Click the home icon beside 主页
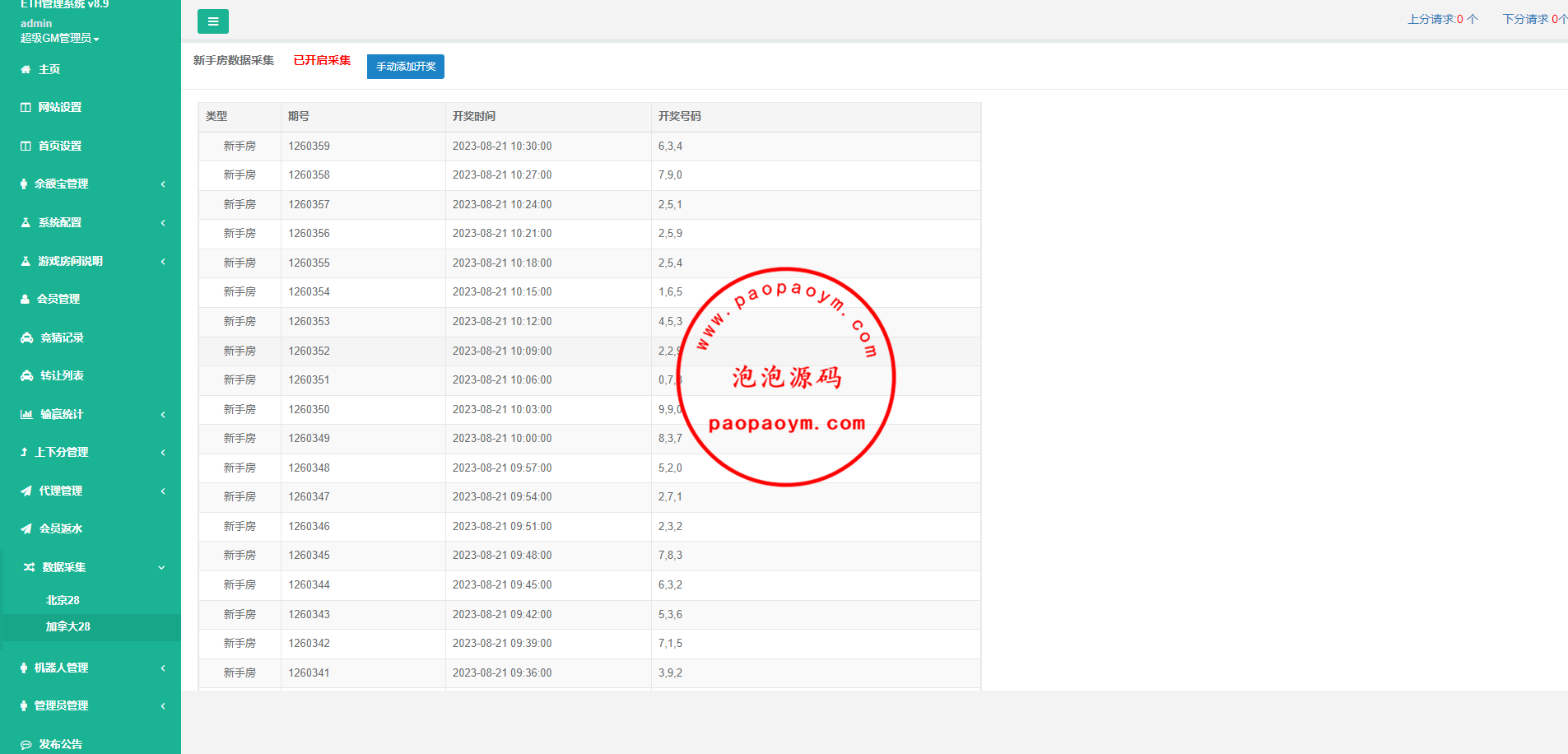 (26, 70)
